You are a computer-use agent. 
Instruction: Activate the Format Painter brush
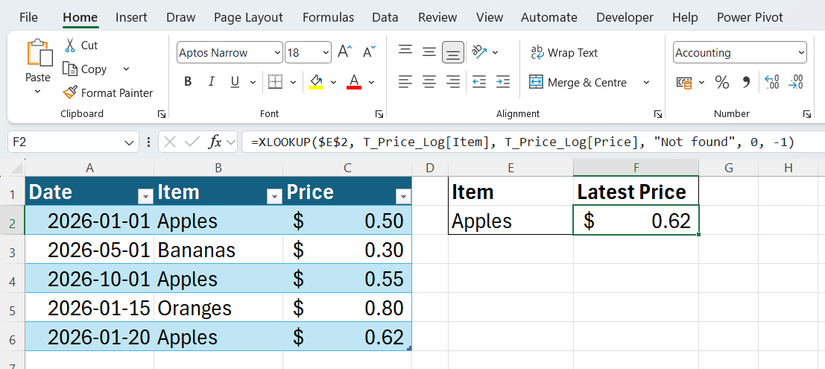tap(108, 93)
